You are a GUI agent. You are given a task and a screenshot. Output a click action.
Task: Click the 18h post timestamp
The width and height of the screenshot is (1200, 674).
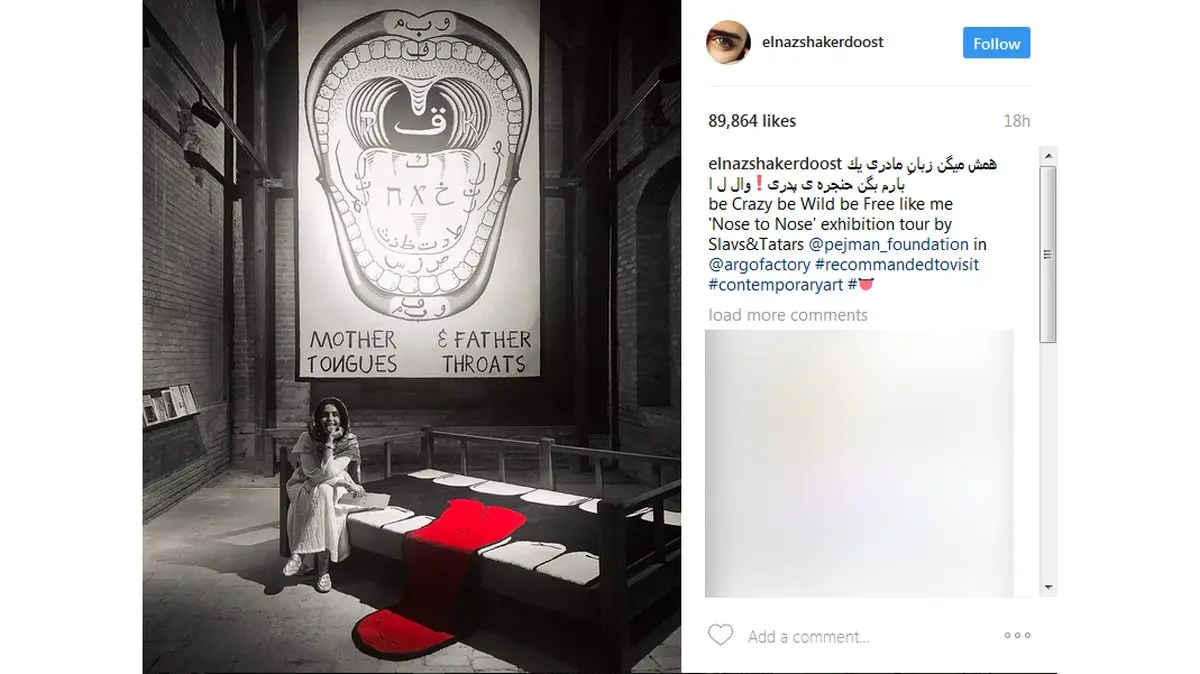pos(1016,121)
